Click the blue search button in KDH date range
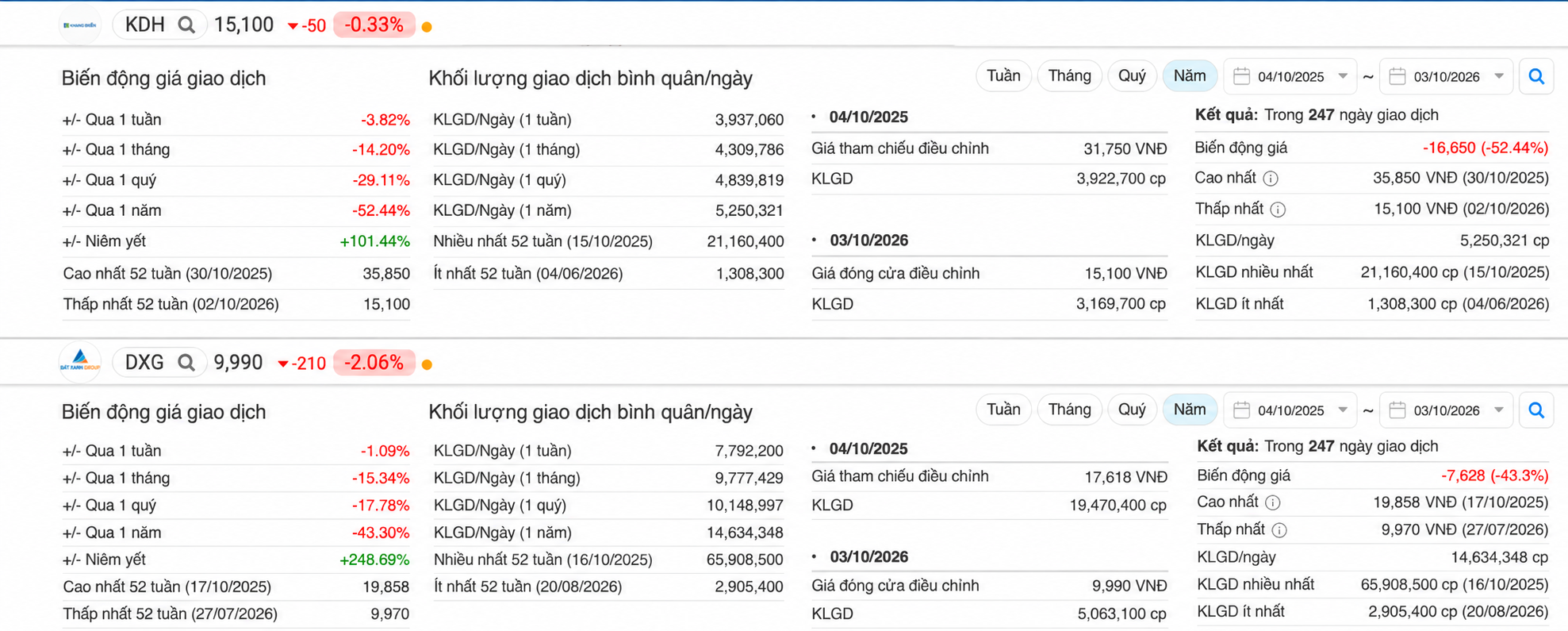This screenshot has width=1568, height=631. 1536,77
